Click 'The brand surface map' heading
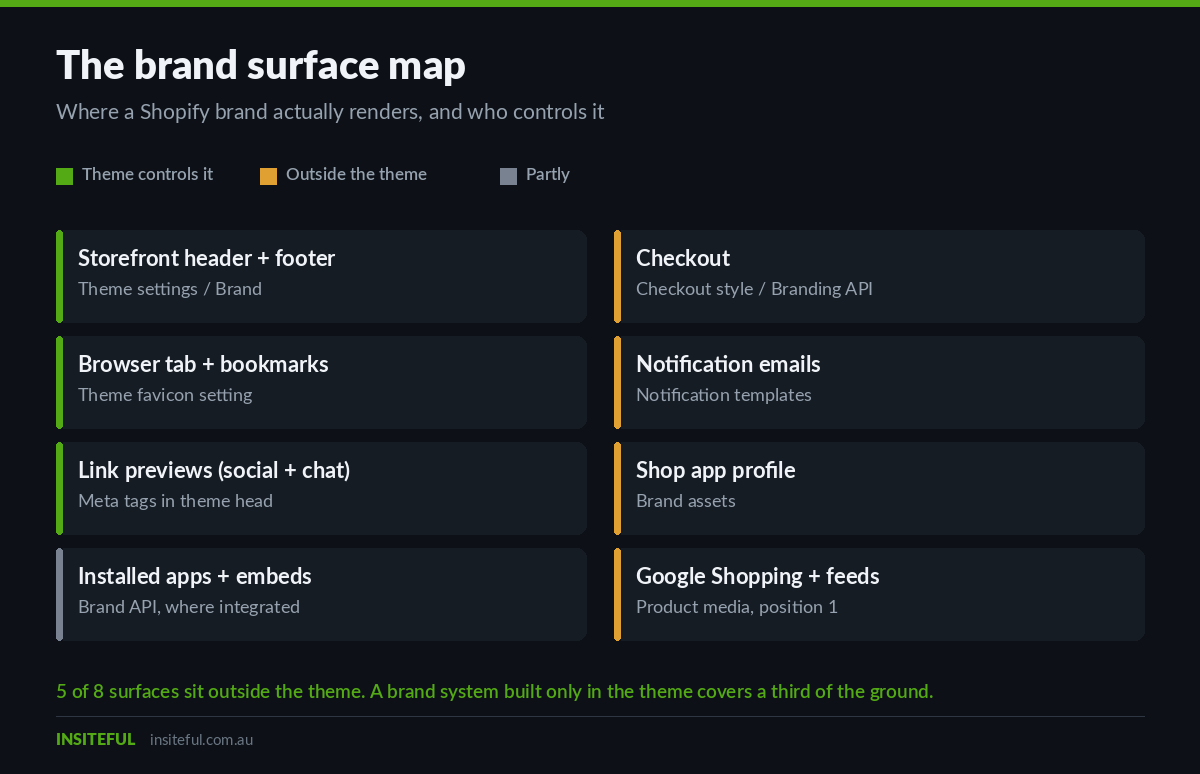Image resolution: width=1200 pixels, height=774 pixels. pos(261,65)
